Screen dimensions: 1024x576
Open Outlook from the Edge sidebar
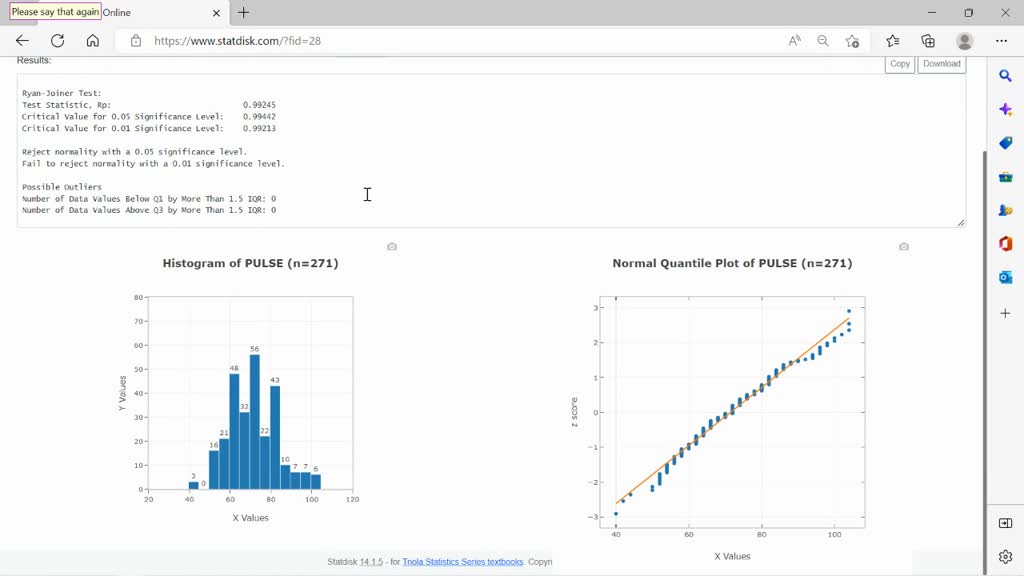(1005, 277)
